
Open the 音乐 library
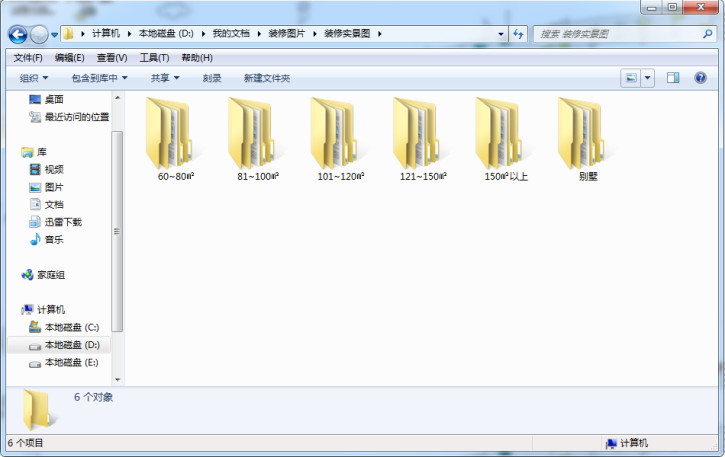[x=46, y=240]
